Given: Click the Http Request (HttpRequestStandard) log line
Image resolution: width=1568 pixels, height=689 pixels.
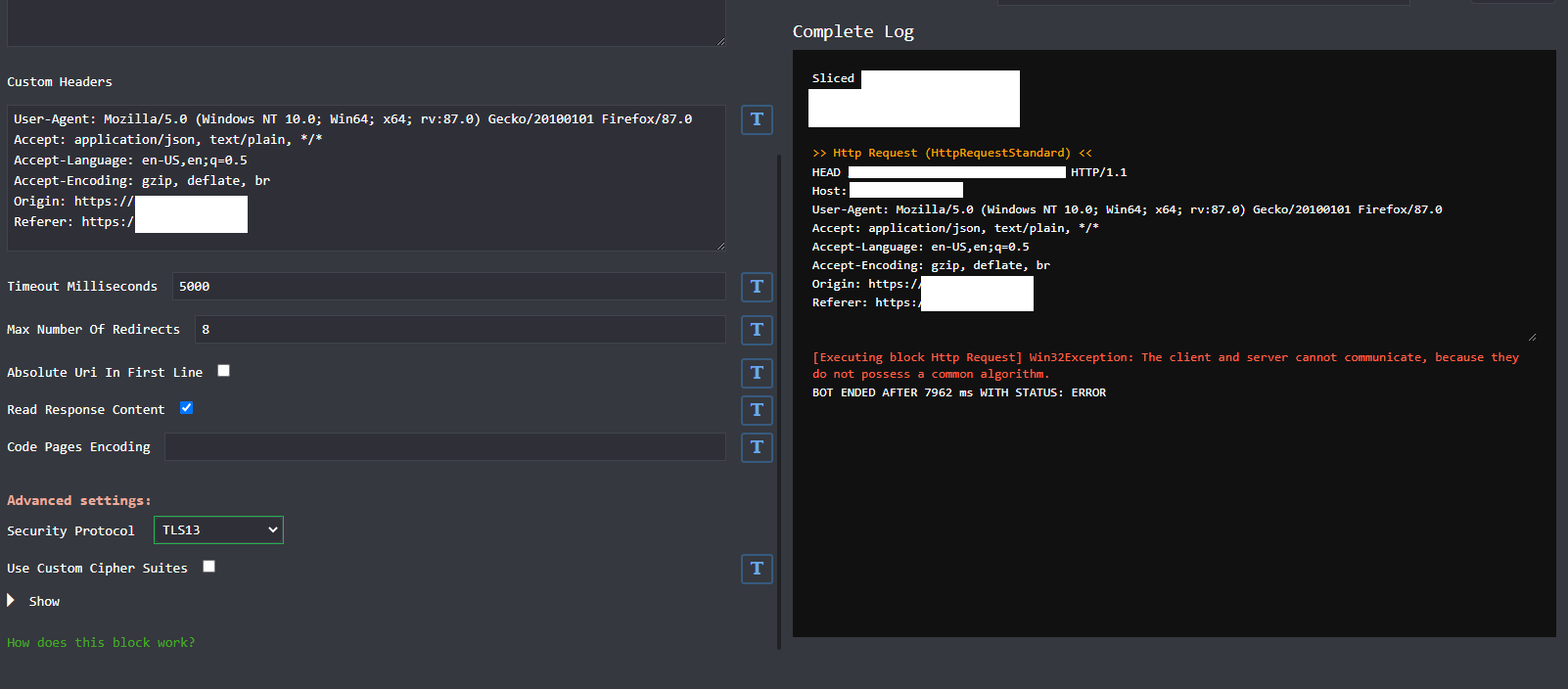Looking at the screenshot, I should 951,153.
